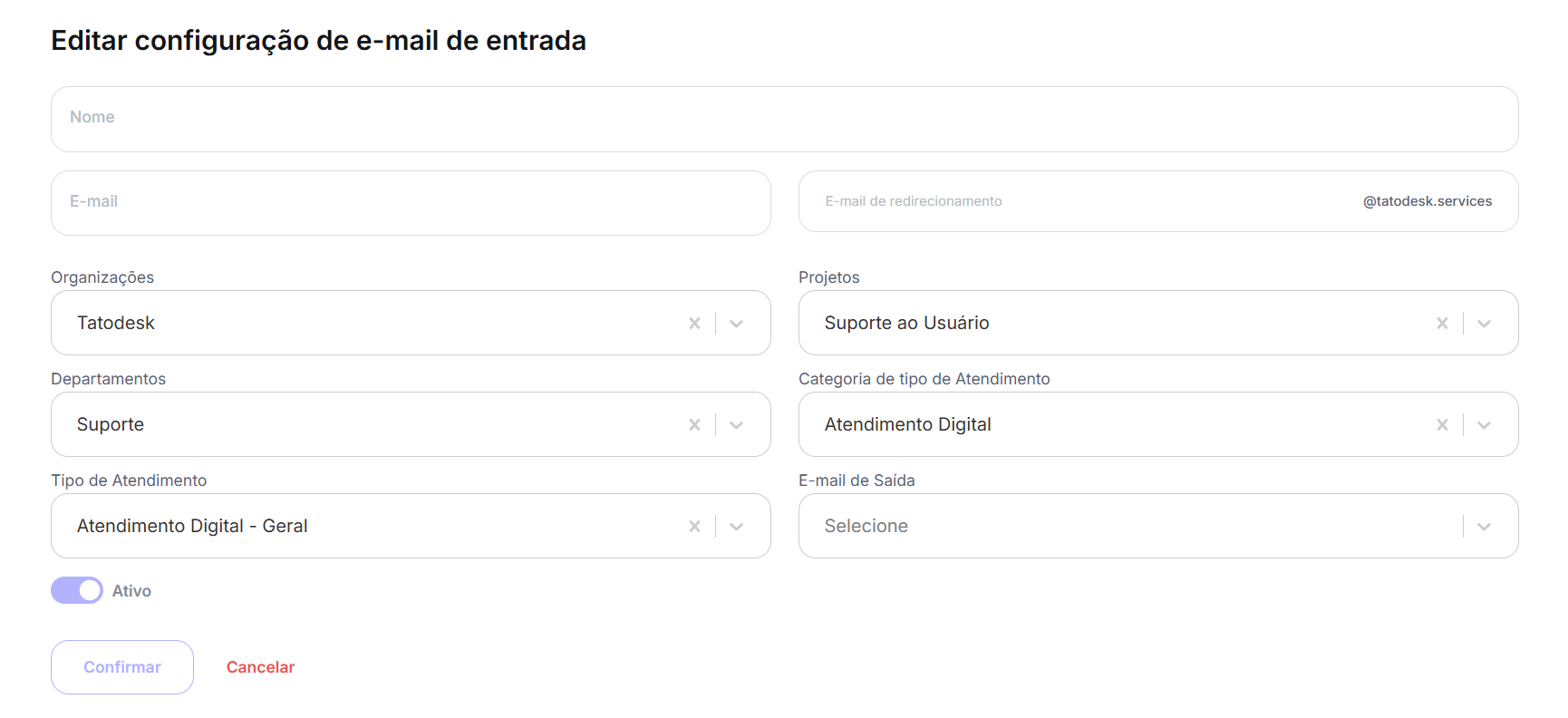This screenshot has width=1568, height=718.
Task: Focus the E-mail input field
Action: (411, 203)
